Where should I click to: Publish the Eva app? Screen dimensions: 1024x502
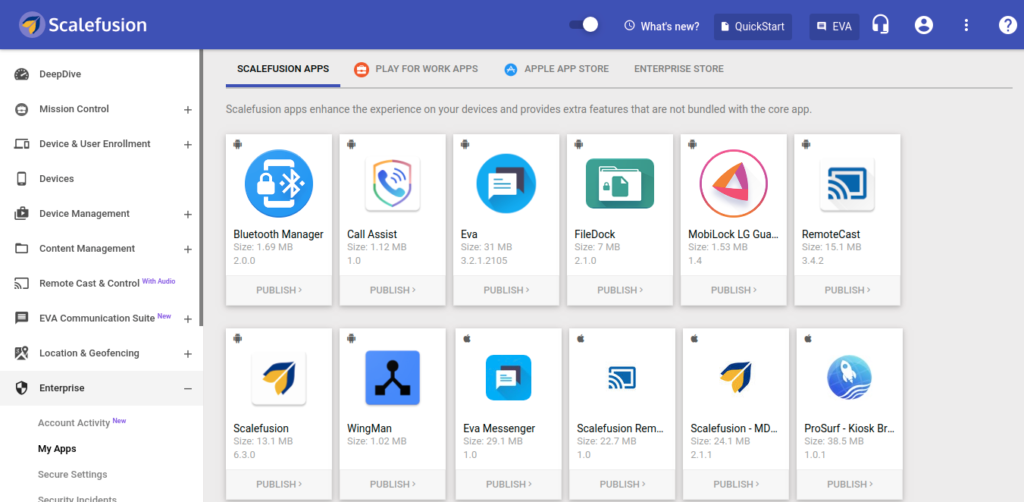(x=506, y=290)
